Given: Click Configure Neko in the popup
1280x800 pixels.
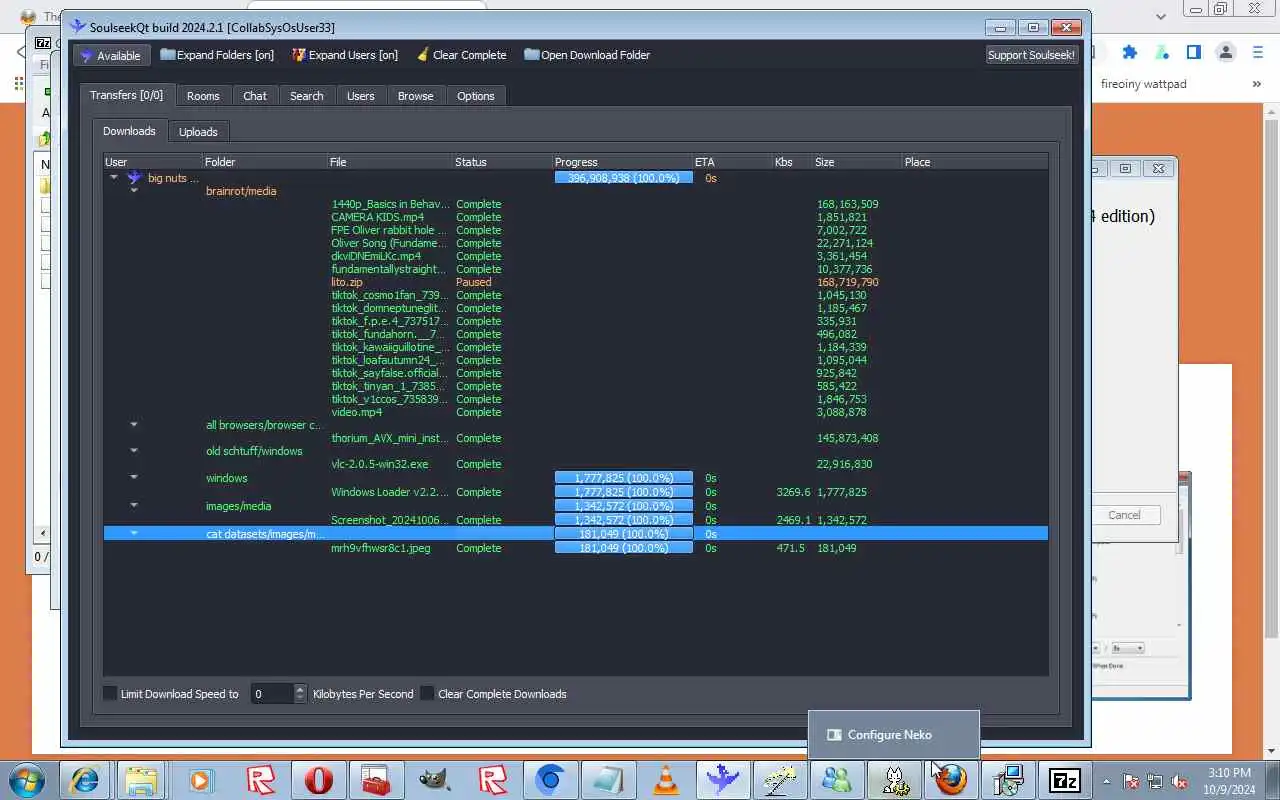Looking at the screenshot, I should click(x=893, y=735).
